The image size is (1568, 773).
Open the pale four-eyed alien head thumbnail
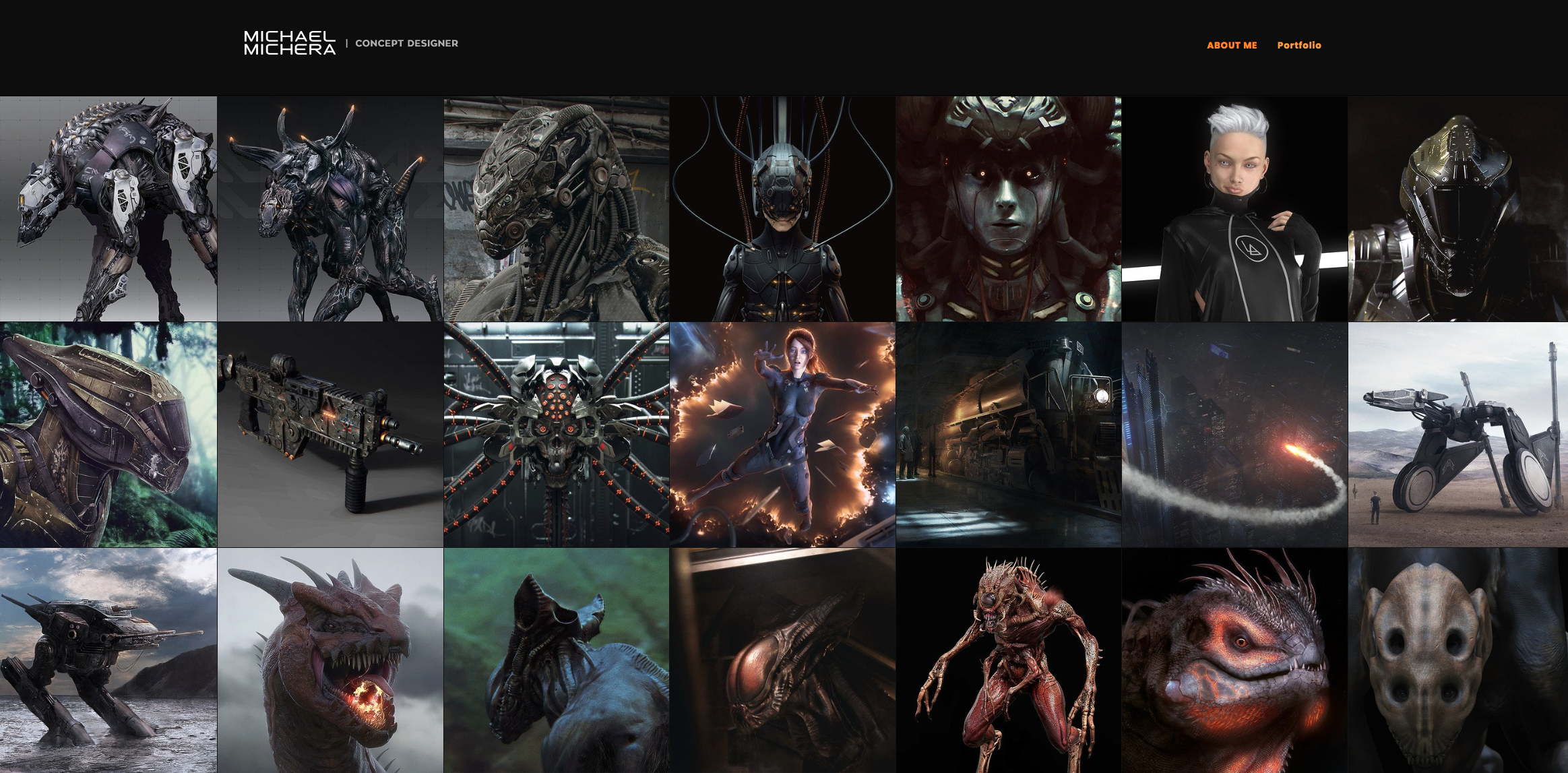(1458, 660)
